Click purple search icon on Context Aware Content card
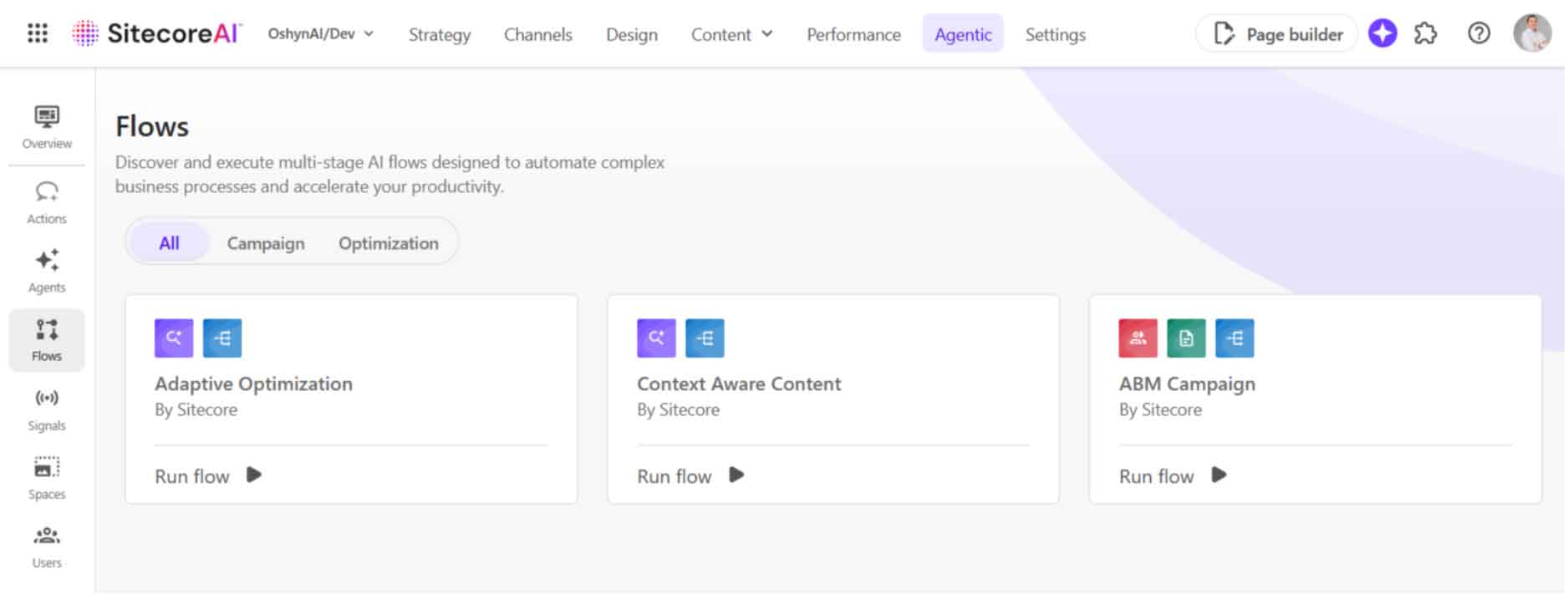The width and height of the screenshot is (1568, 600). click(x=656, y=338)
